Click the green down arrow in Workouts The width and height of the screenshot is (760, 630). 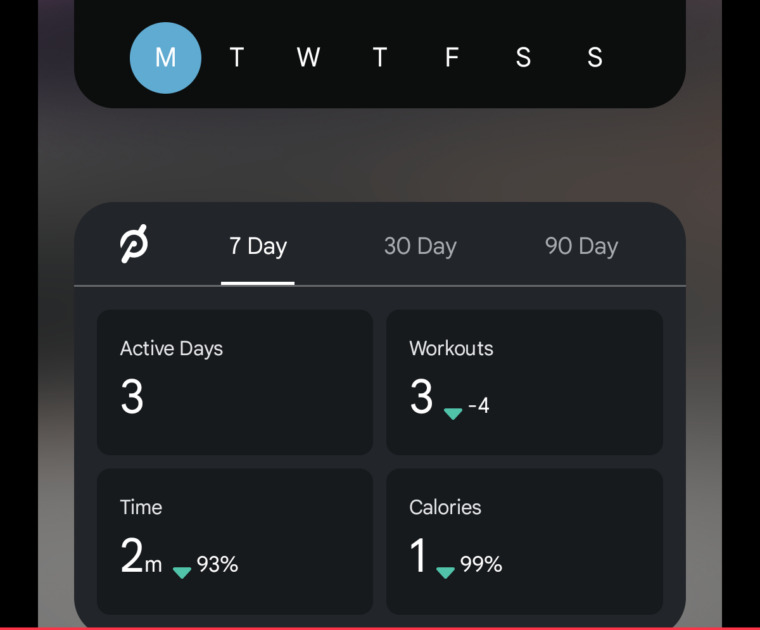coord(453,413)
